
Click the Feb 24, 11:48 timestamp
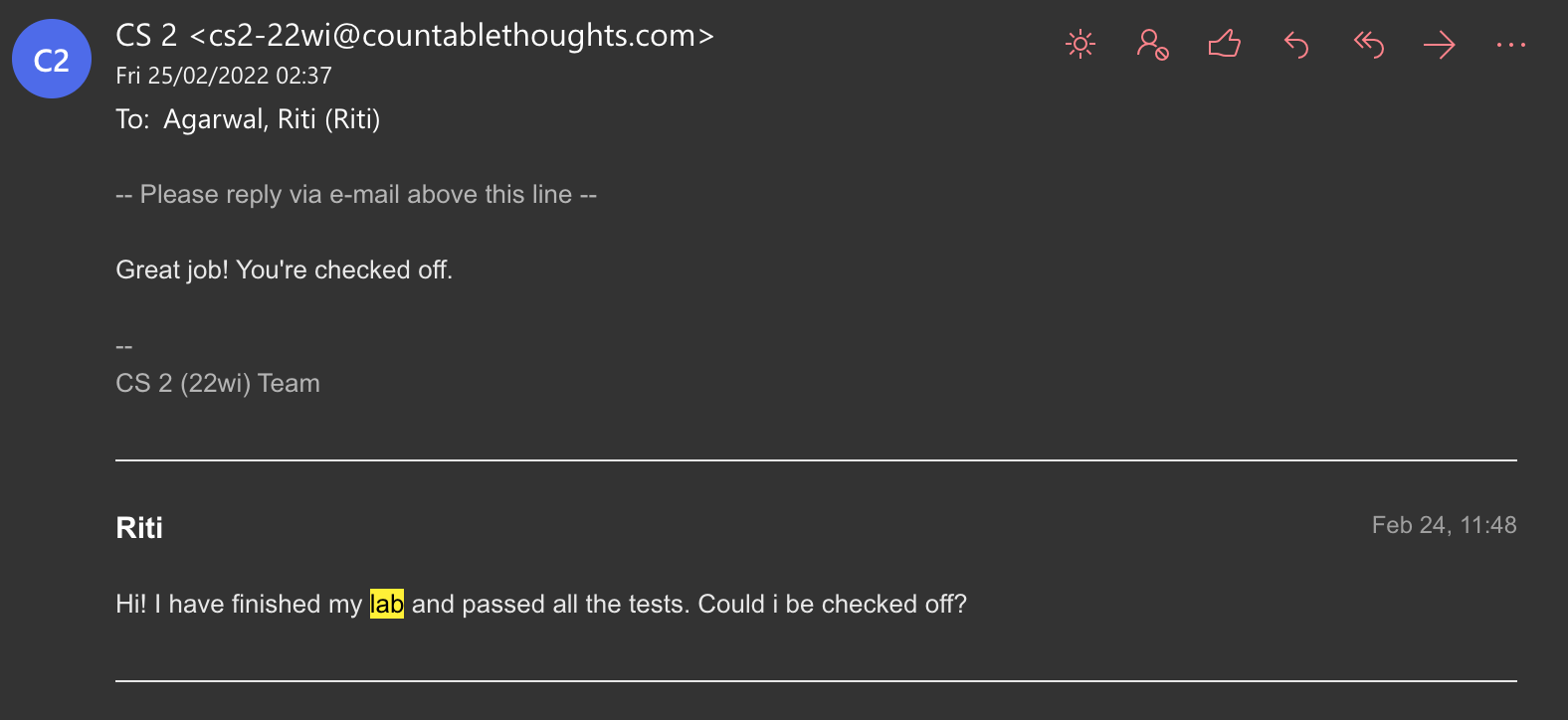[x=1444, y=525]
